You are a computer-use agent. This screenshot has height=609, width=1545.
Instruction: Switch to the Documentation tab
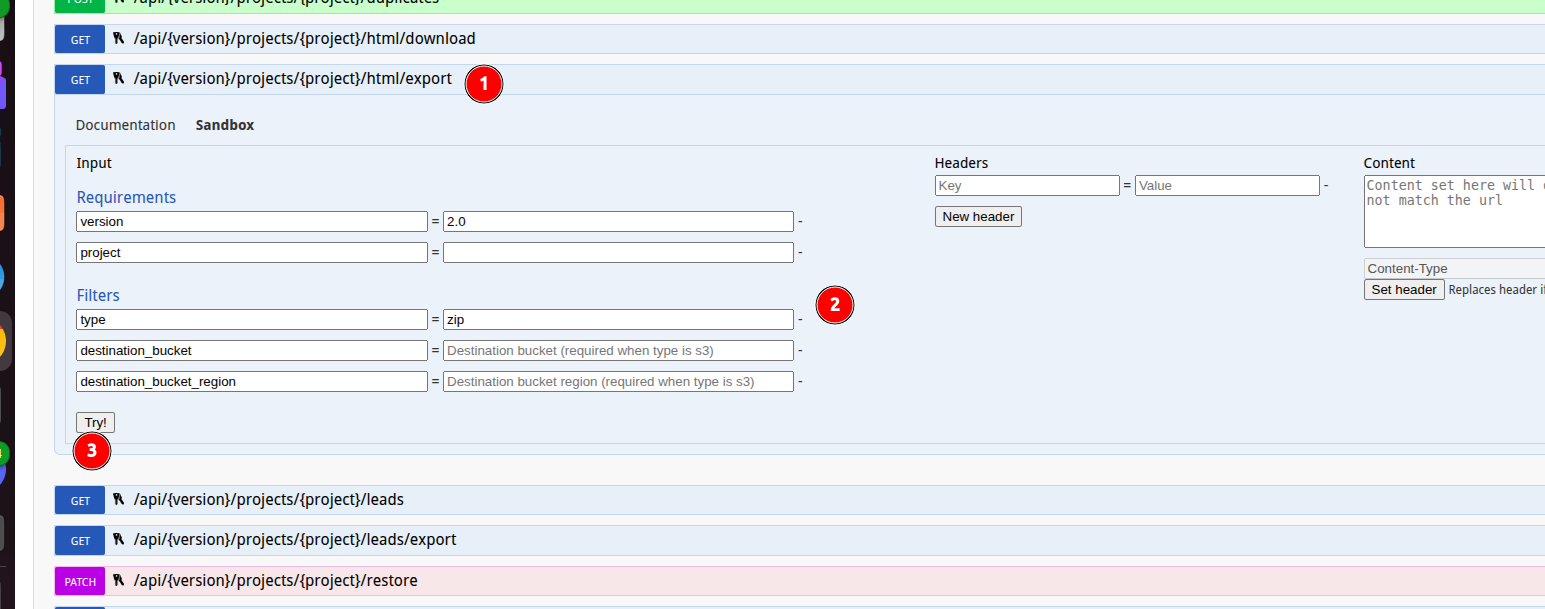coord(125,125)
